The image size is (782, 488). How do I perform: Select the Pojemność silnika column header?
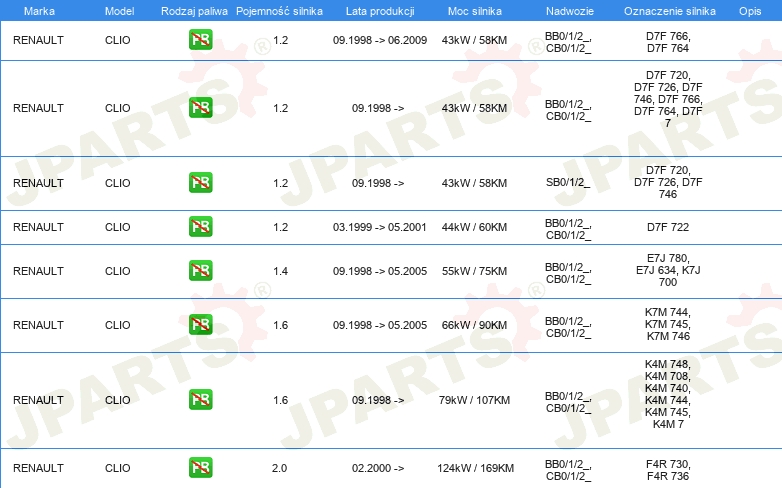279,11
